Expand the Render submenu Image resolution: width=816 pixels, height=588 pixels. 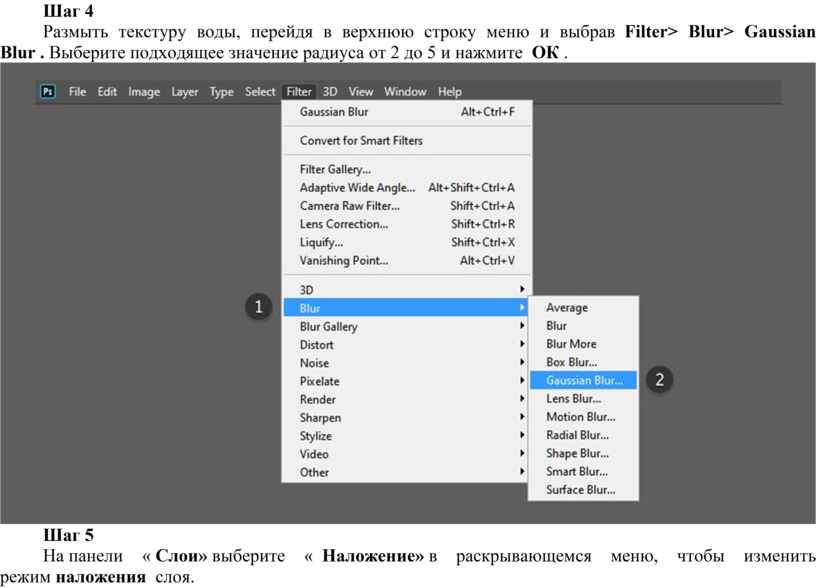[407, 399]
